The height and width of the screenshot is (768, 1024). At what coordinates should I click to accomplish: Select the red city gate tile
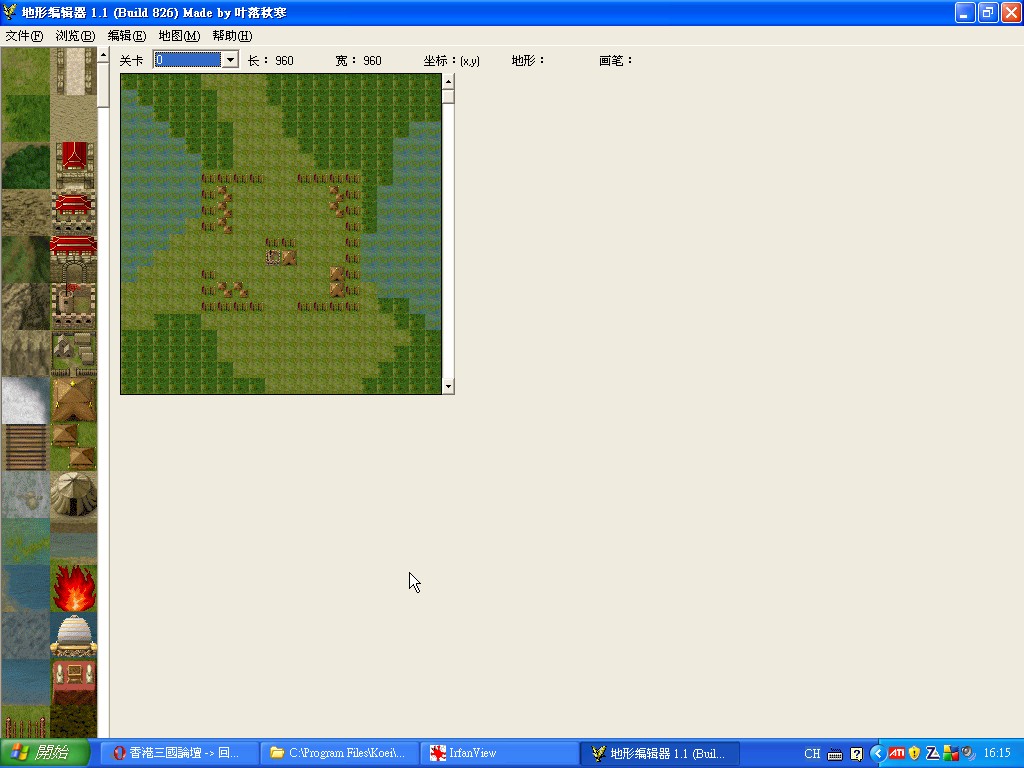coord(73,259)
